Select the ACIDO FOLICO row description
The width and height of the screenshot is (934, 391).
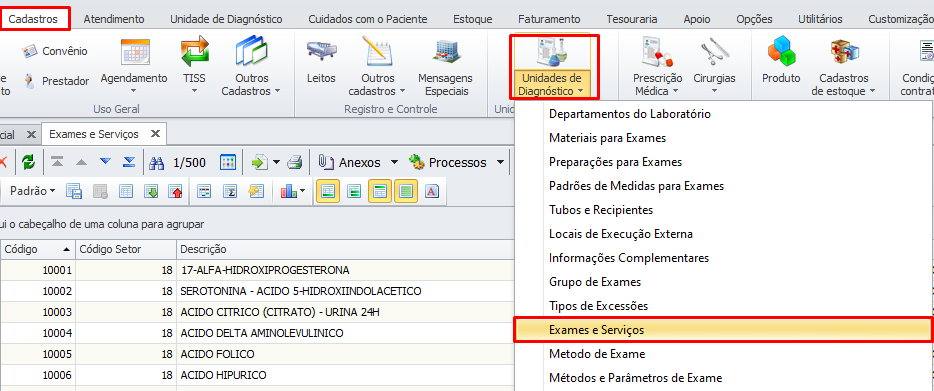tap(217, 354)
